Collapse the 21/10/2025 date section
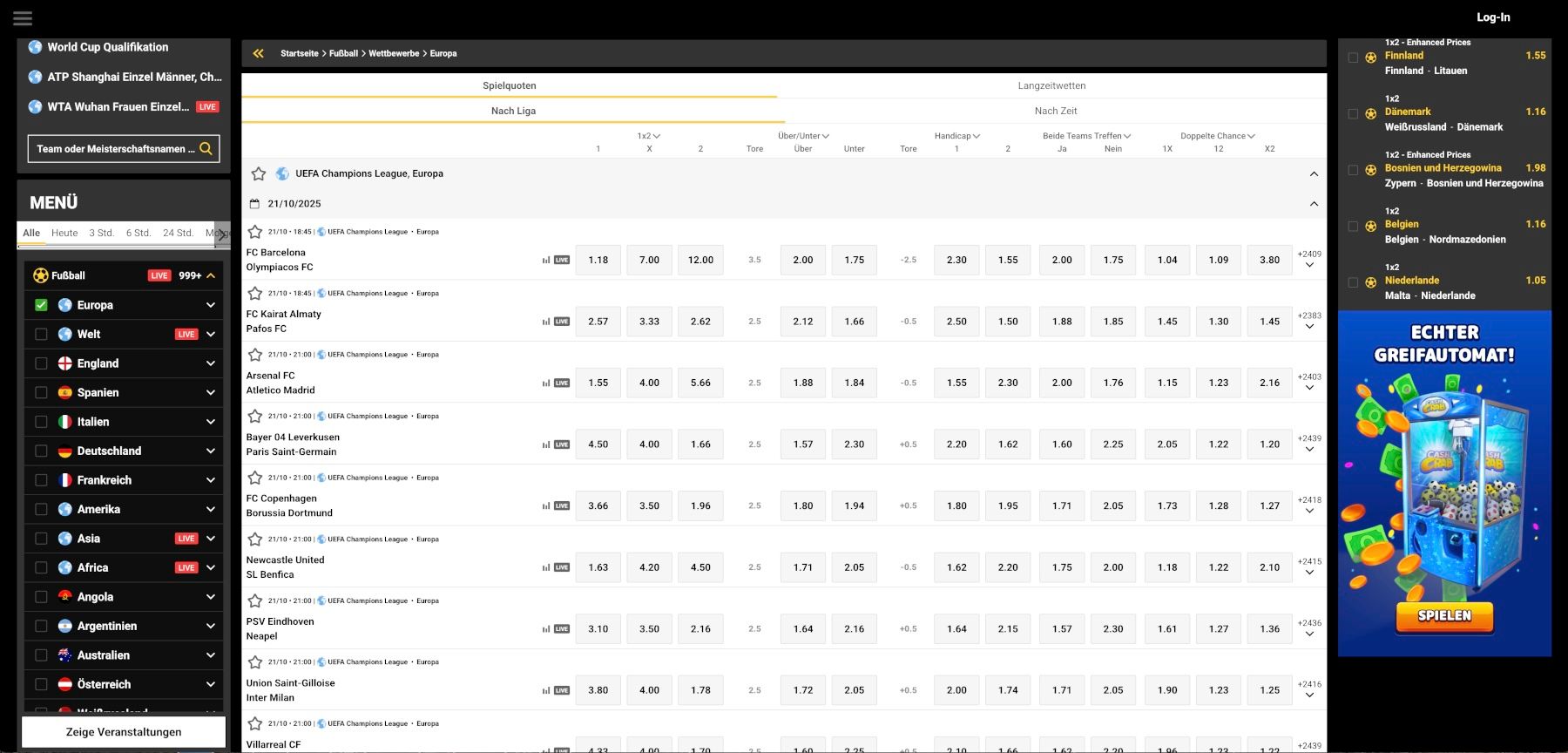Image resolution: width=1568 pixels, height=753 pixels. pyautogui.click(x=1314, y=204)
